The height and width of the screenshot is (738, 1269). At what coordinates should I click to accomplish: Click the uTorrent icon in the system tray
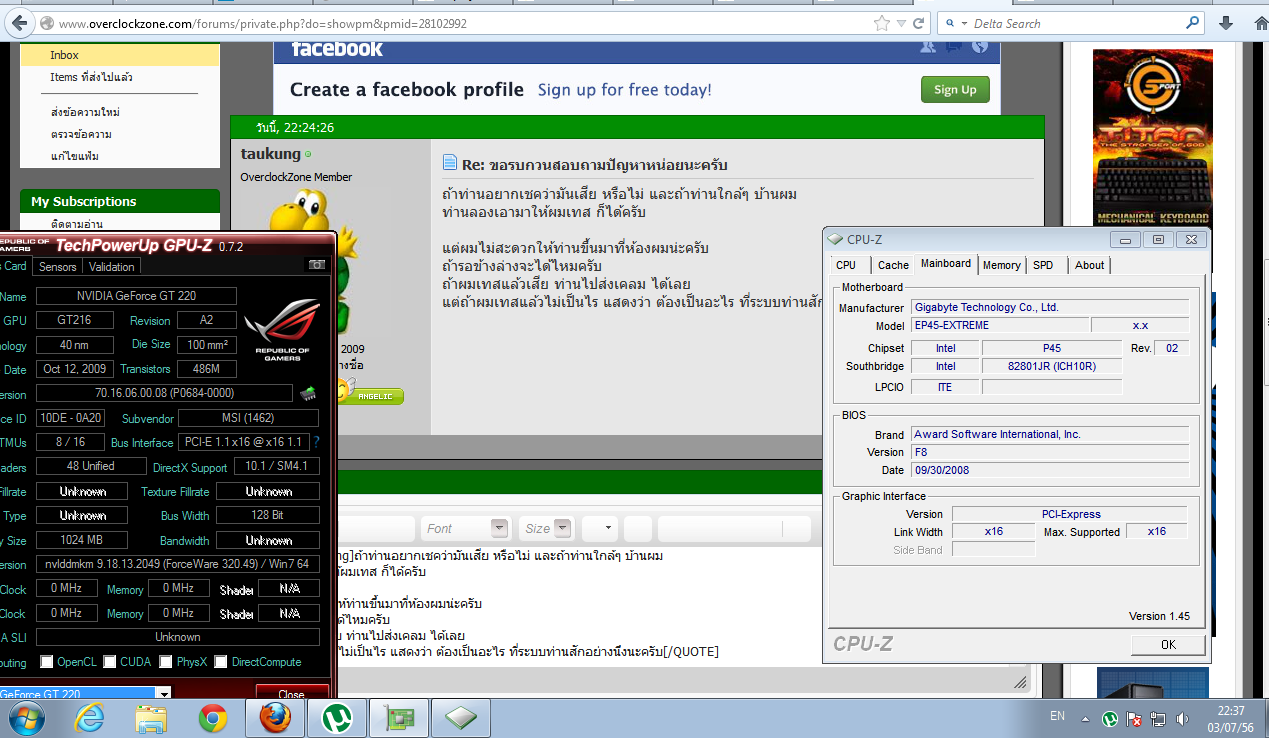pos(1110,718)
